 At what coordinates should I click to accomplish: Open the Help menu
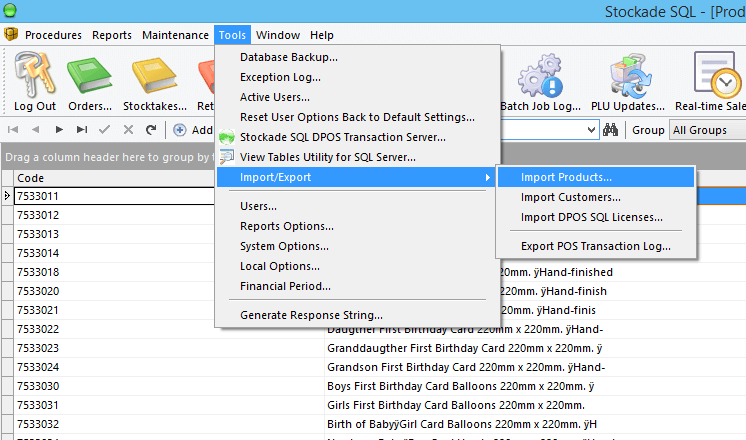click(322, 35)
